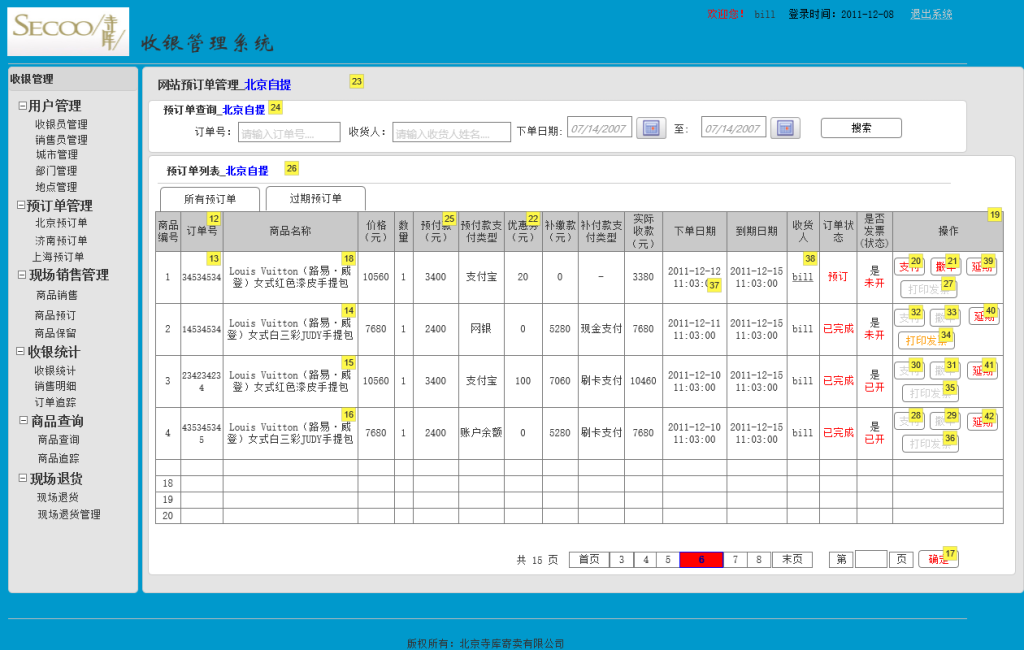This screenshot has width=1024, height=650.
Task: Open 济南预订单 in the sidebar
Action: (x=61, y=240)
